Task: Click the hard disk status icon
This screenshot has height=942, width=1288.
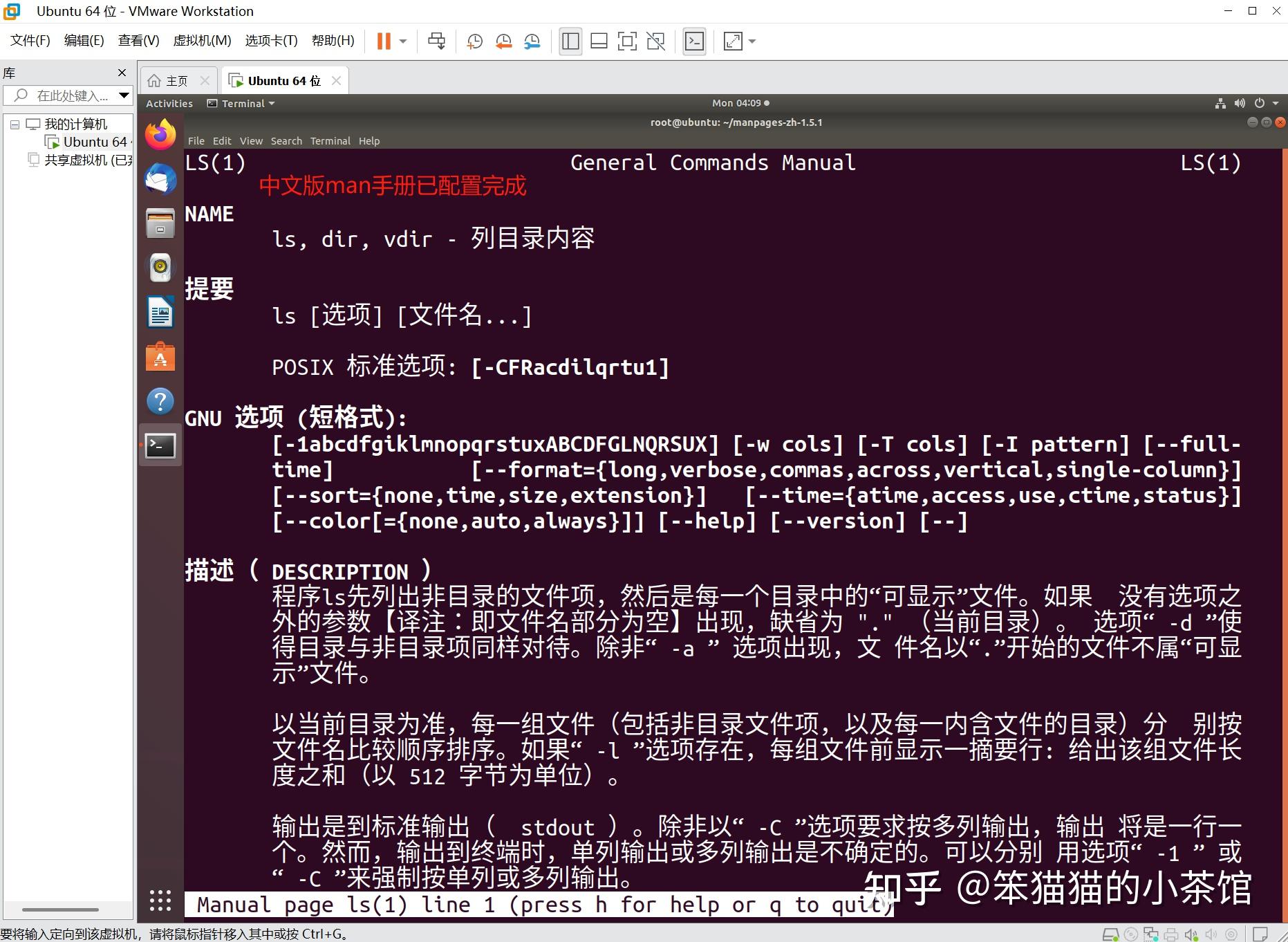Action: point(1110,934)
